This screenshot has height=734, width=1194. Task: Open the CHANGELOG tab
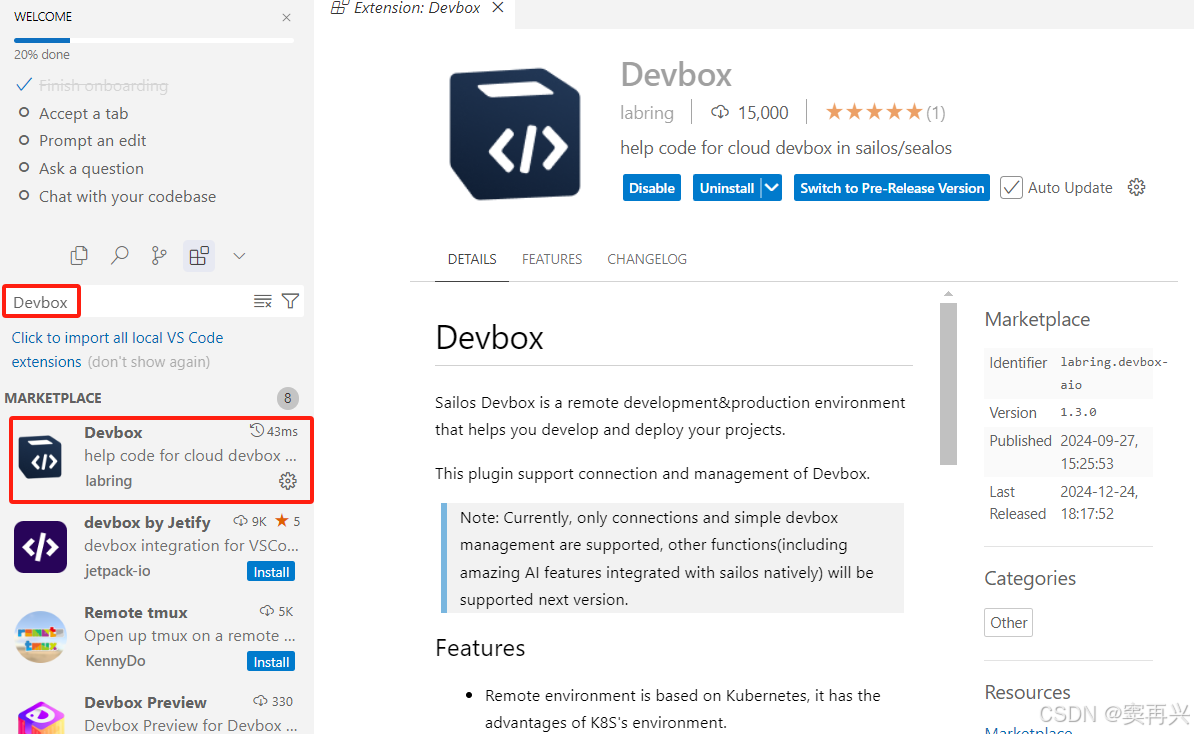(646, 259)
